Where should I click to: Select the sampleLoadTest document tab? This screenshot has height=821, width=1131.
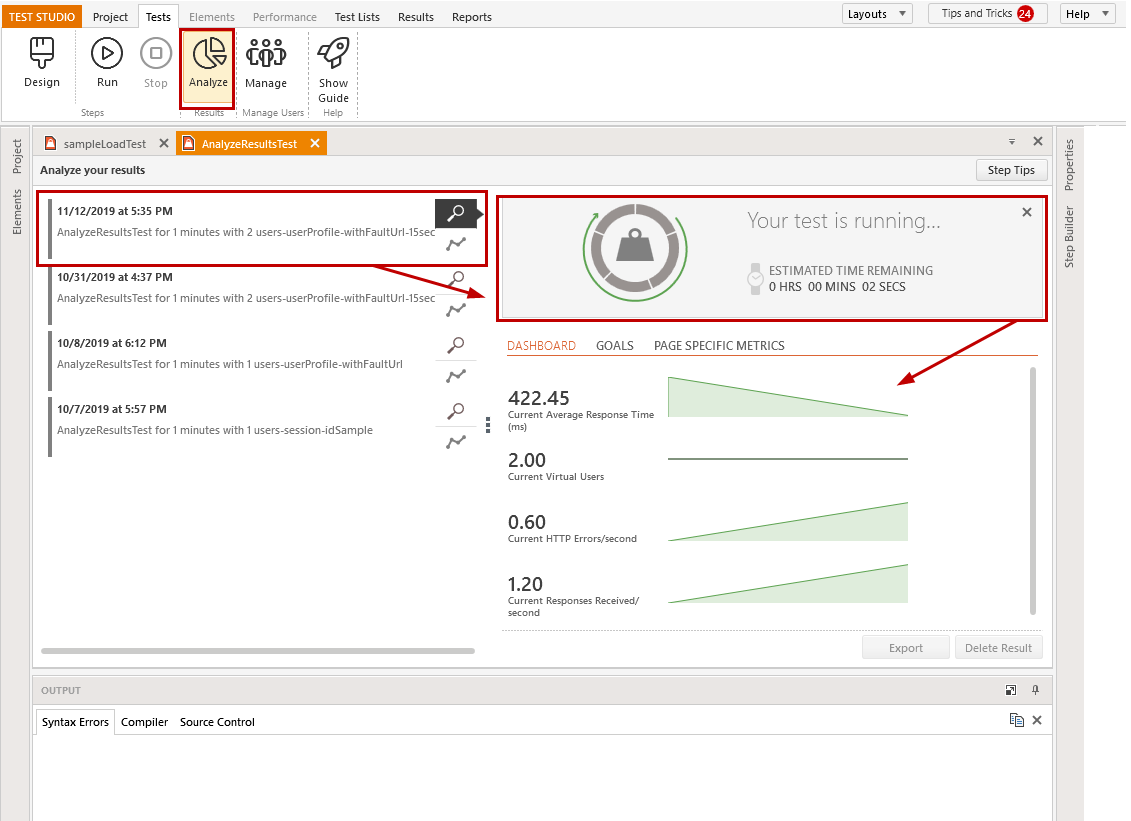click(x=105, y=144)
